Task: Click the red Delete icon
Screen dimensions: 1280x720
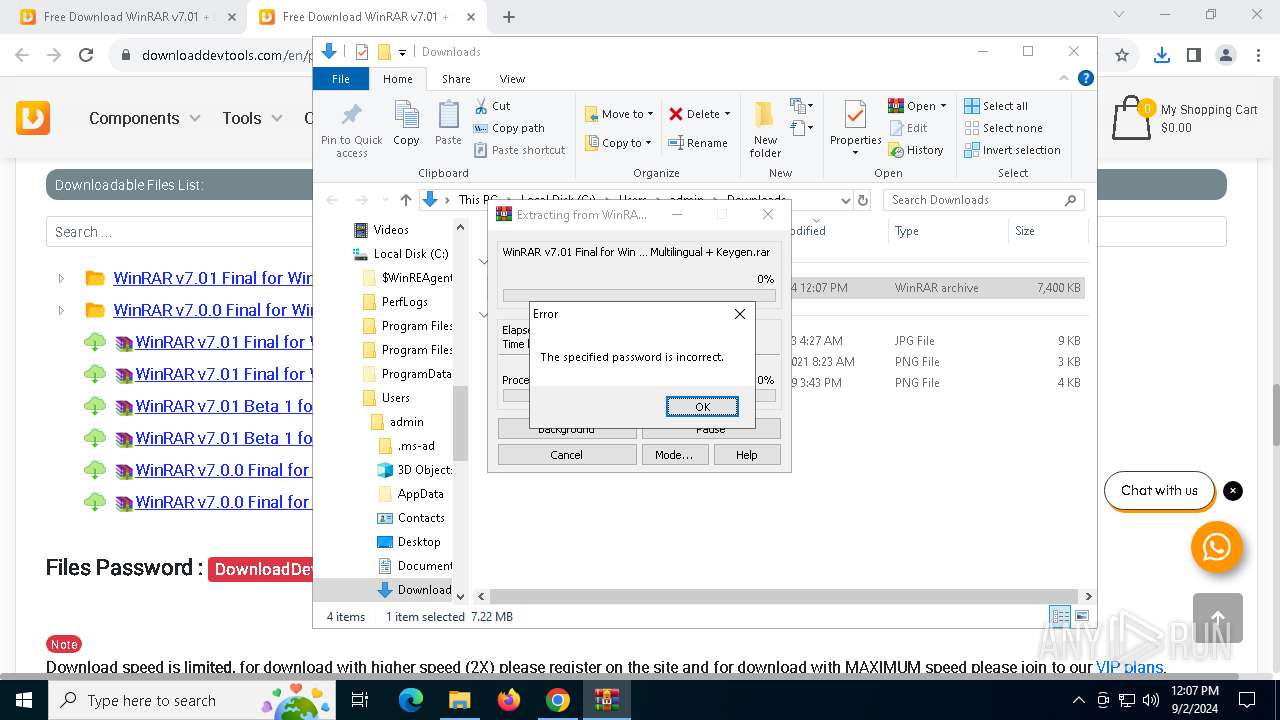Action: 676,114
